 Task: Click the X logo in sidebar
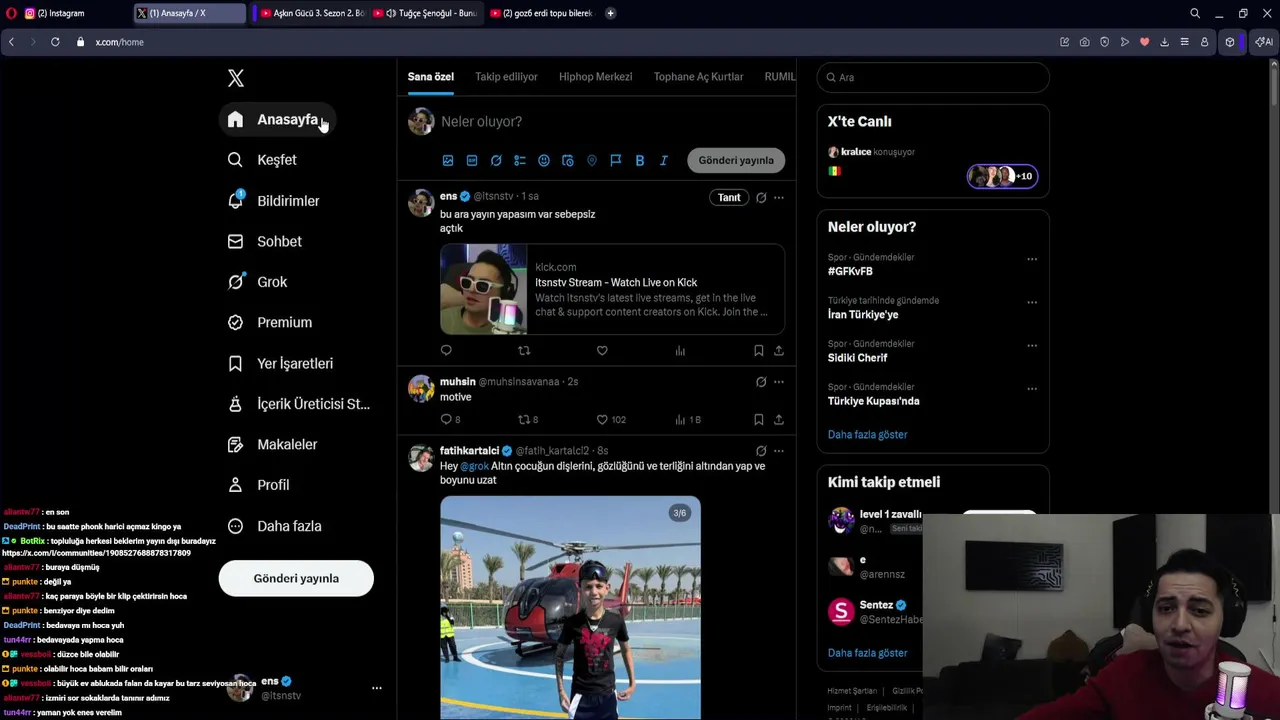pyautogui.click(x=235, y=78)
